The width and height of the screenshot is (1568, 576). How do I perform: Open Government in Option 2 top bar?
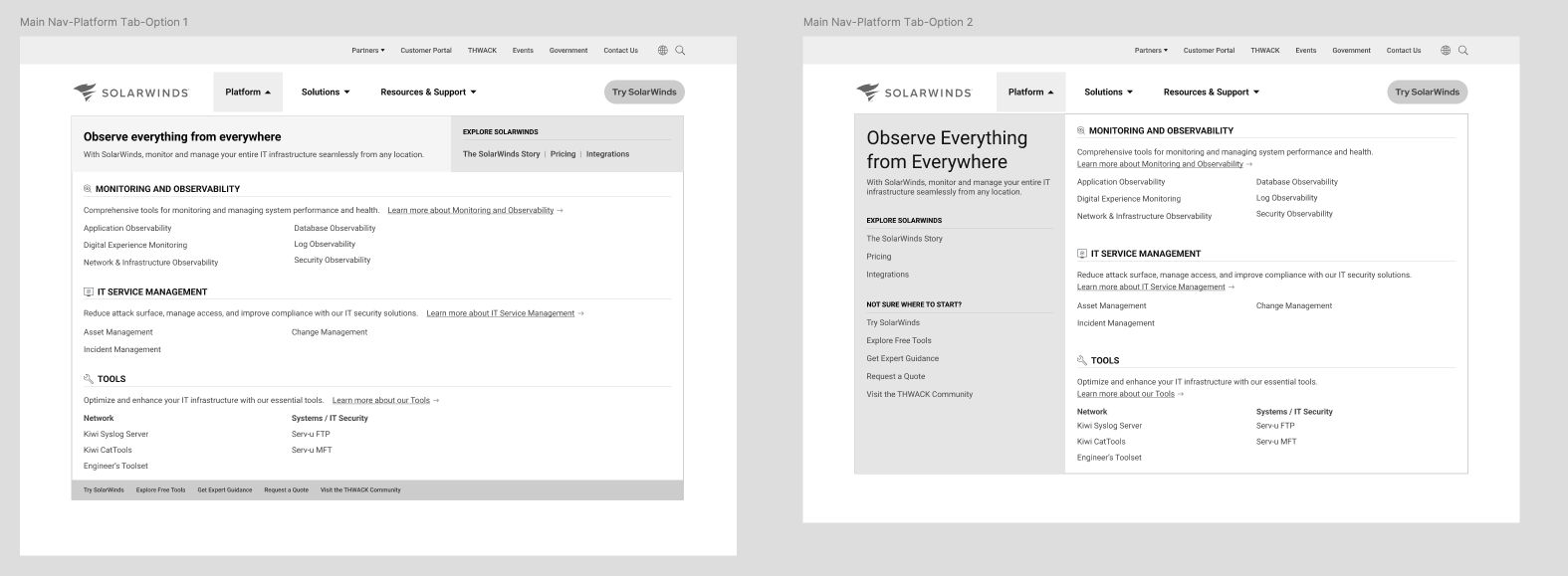1351,50
